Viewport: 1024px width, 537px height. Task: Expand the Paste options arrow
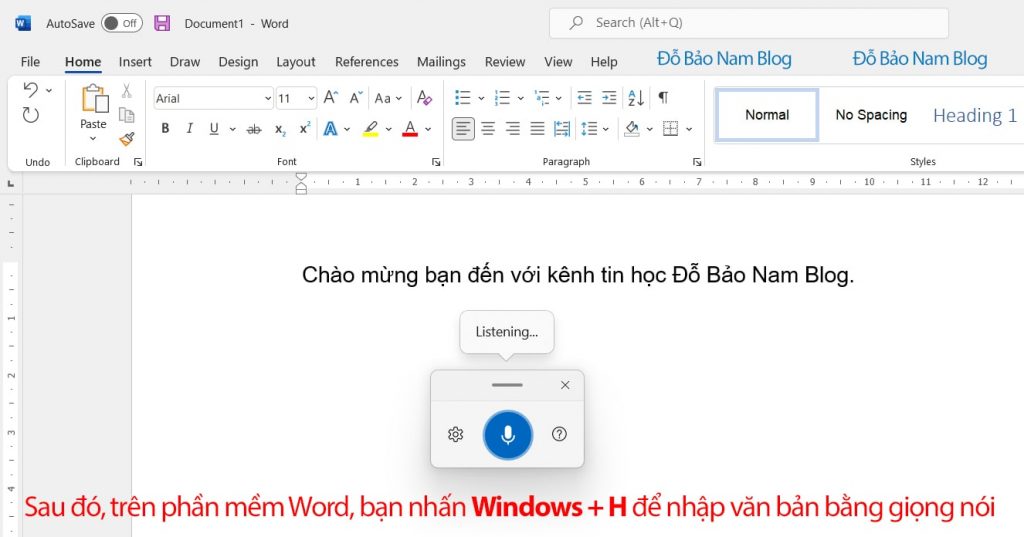[93, 138]
